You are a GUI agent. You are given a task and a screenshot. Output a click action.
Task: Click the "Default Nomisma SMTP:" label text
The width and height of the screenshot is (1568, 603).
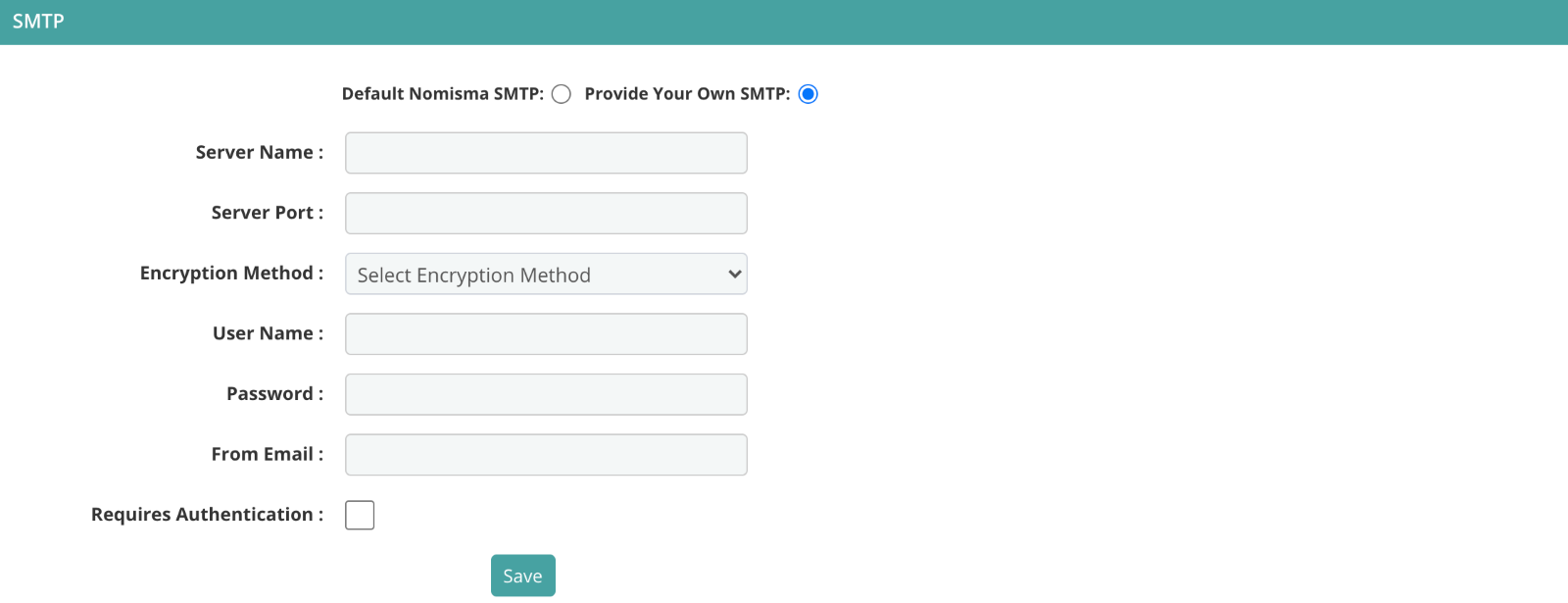(x=443, y=94)
